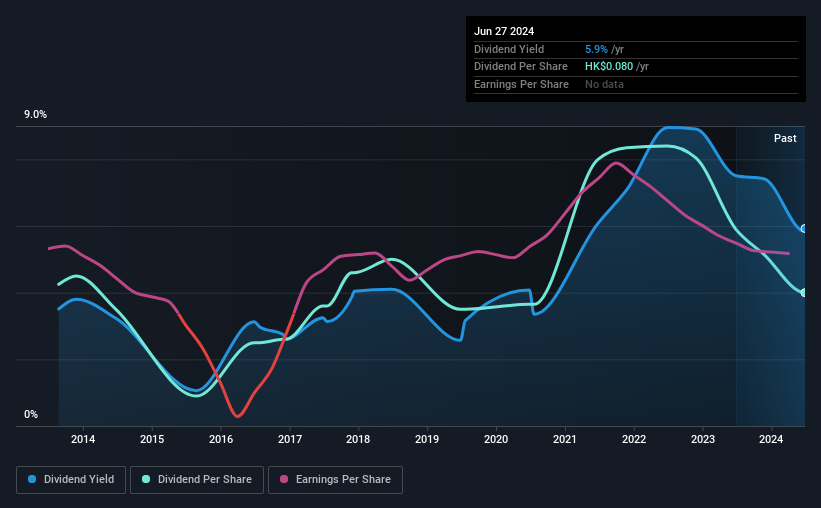
Task: Click the 2020 x-axis label
Action: click(x=496, y=439)
